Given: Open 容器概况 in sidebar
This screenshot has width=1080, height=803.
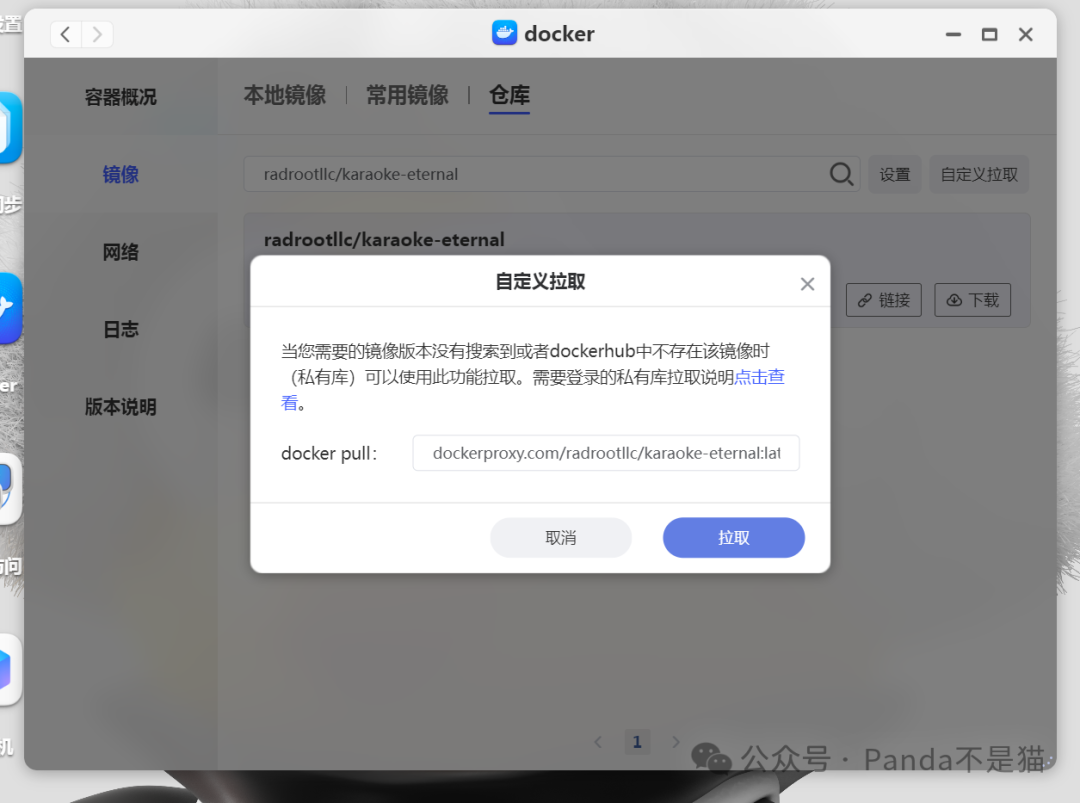Looking at the screenshot, I should point(121,97).
